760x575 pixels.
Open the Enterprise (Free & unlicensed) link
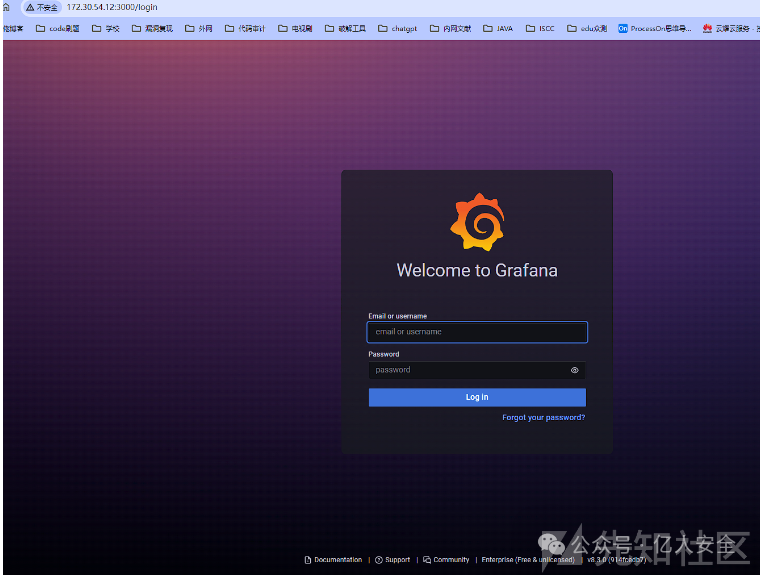pyautogui.click(x=528, y=559)
